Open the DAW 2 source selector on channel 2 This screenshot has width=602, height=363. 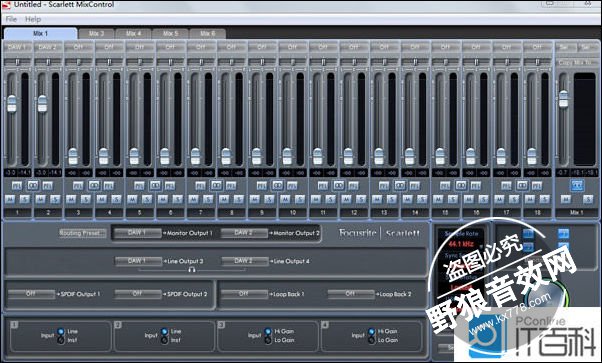[x=48, y=47]
